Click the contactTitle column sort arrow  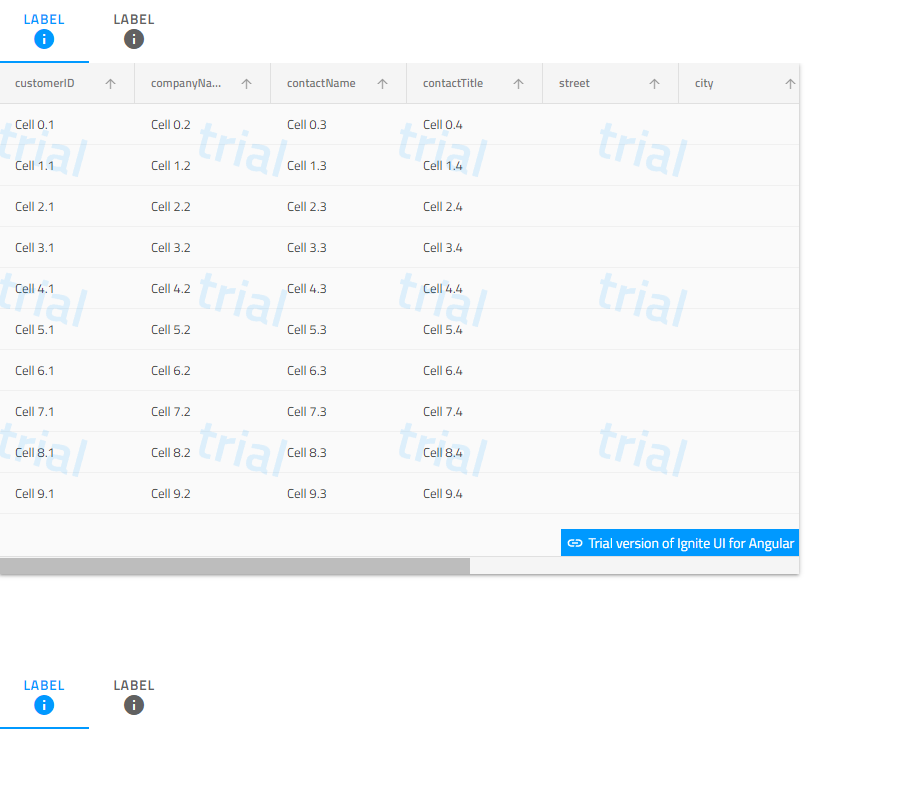pos(519,84)
